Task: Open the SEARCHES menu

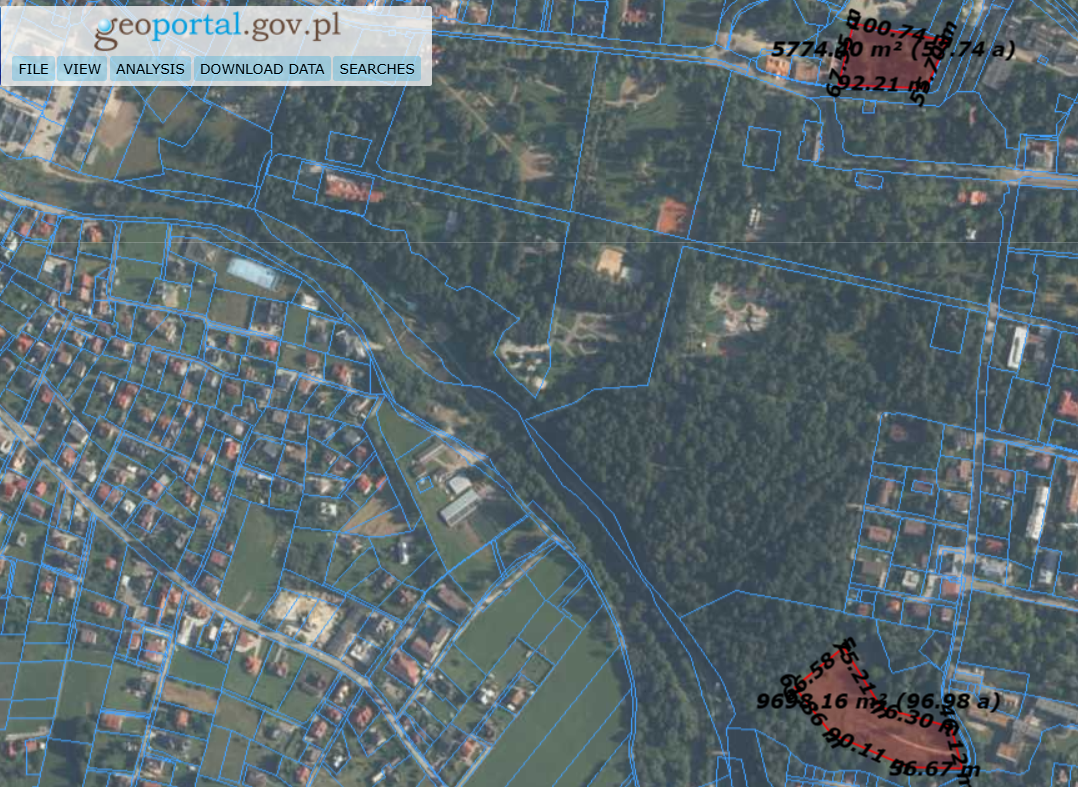Action: 376,69
